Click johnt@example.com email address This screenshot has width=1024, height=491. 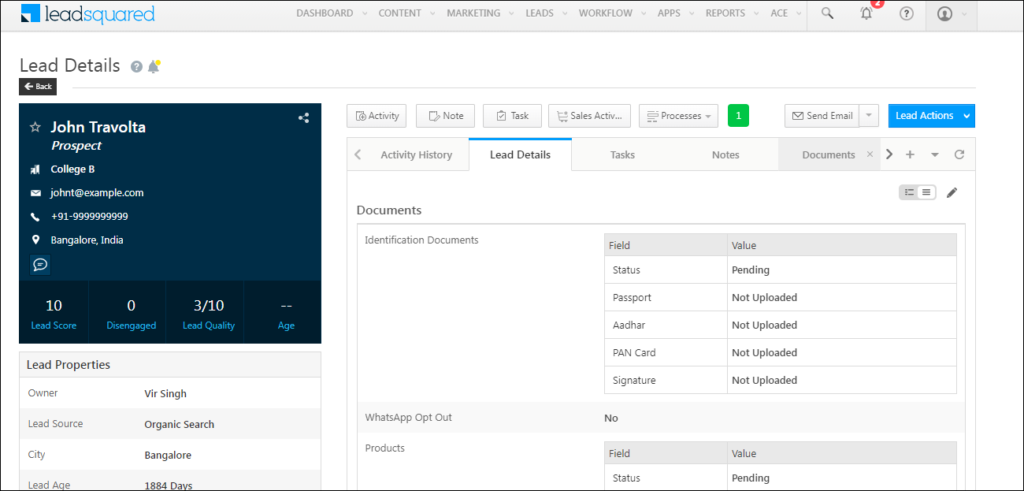point(97,193)
